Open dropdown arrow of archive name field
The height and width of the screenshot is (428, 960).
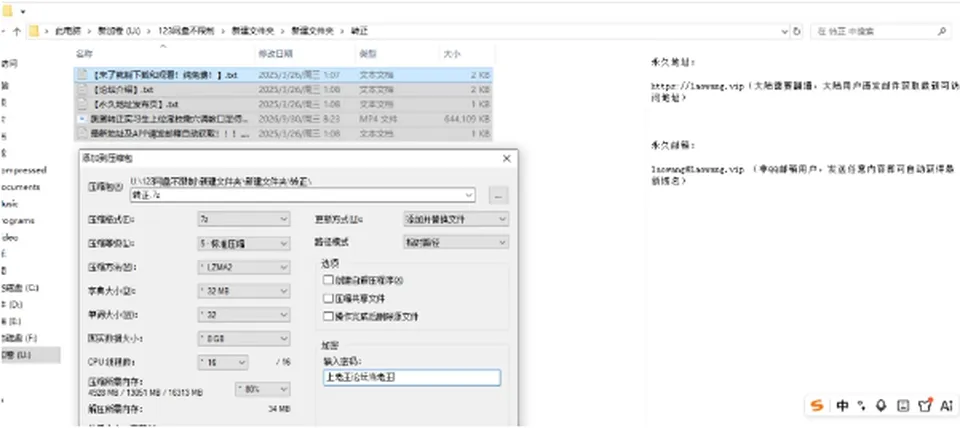coord(470,195)
